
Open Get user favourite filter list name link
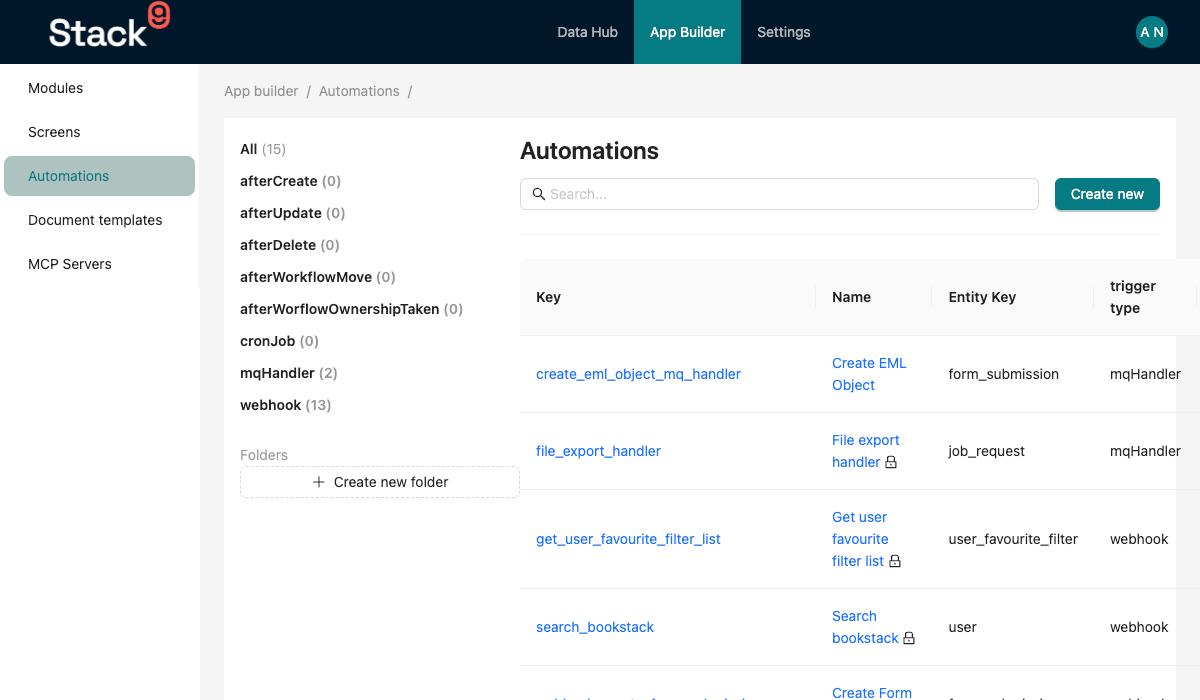[860, 539]
